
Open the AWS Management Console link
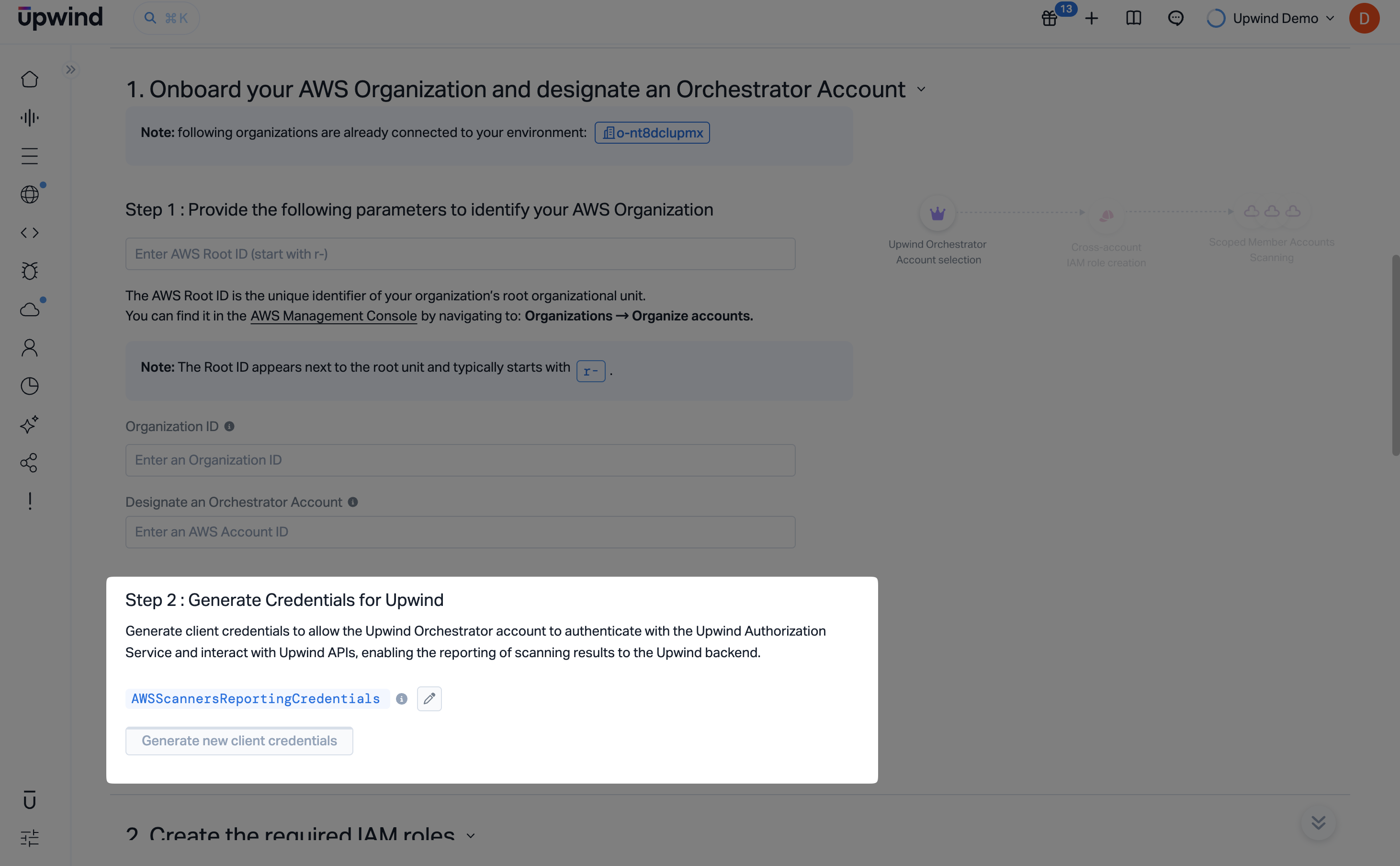[x=334, y=316]
